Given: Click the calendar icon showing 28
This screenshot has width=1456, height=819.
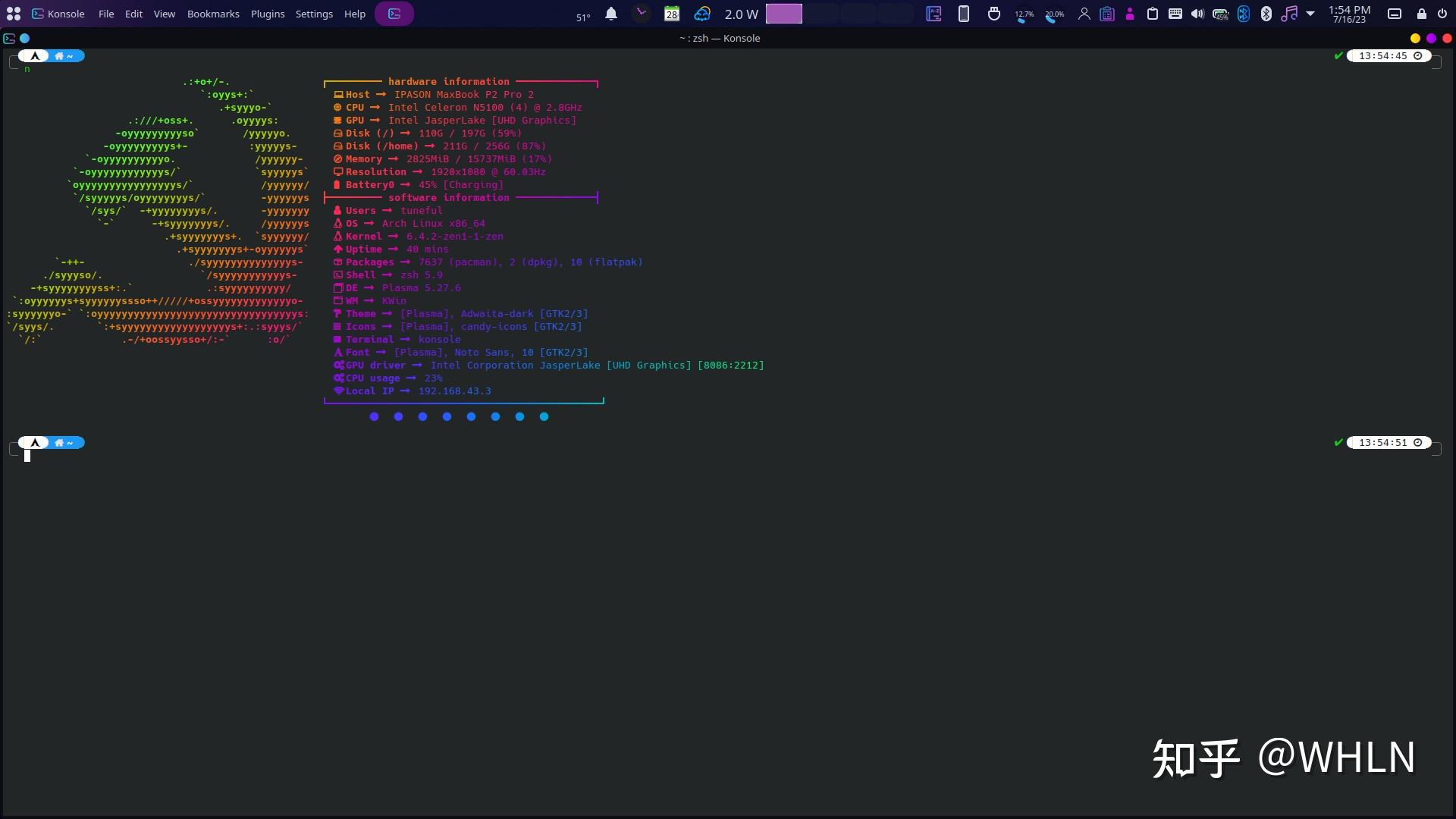Looking at the screenshot, I should [672, 14].
